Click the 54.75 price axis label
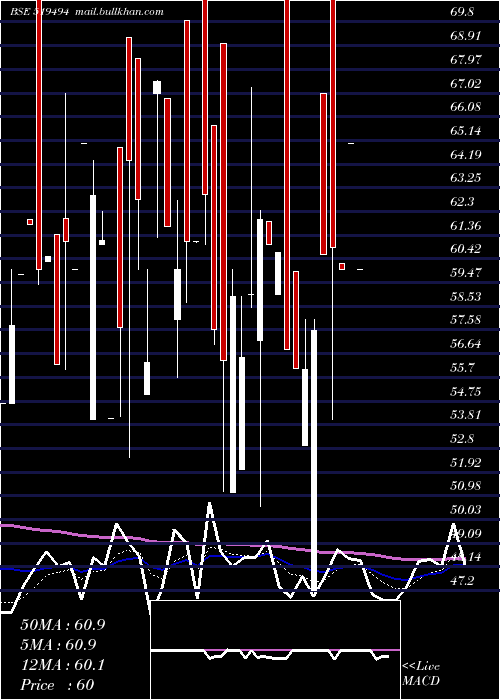The image size is (500, 700). point(466,392)
